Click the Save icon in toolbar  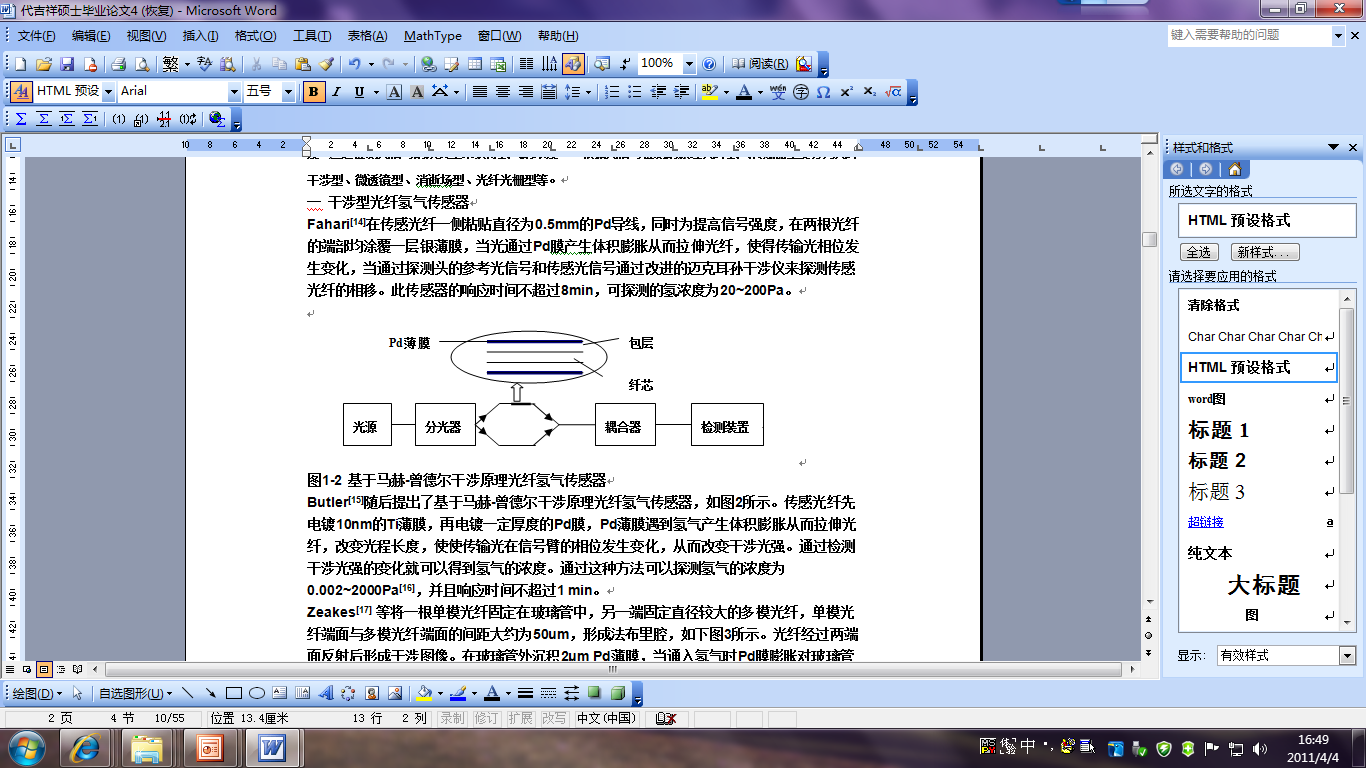tap(67, 64)
